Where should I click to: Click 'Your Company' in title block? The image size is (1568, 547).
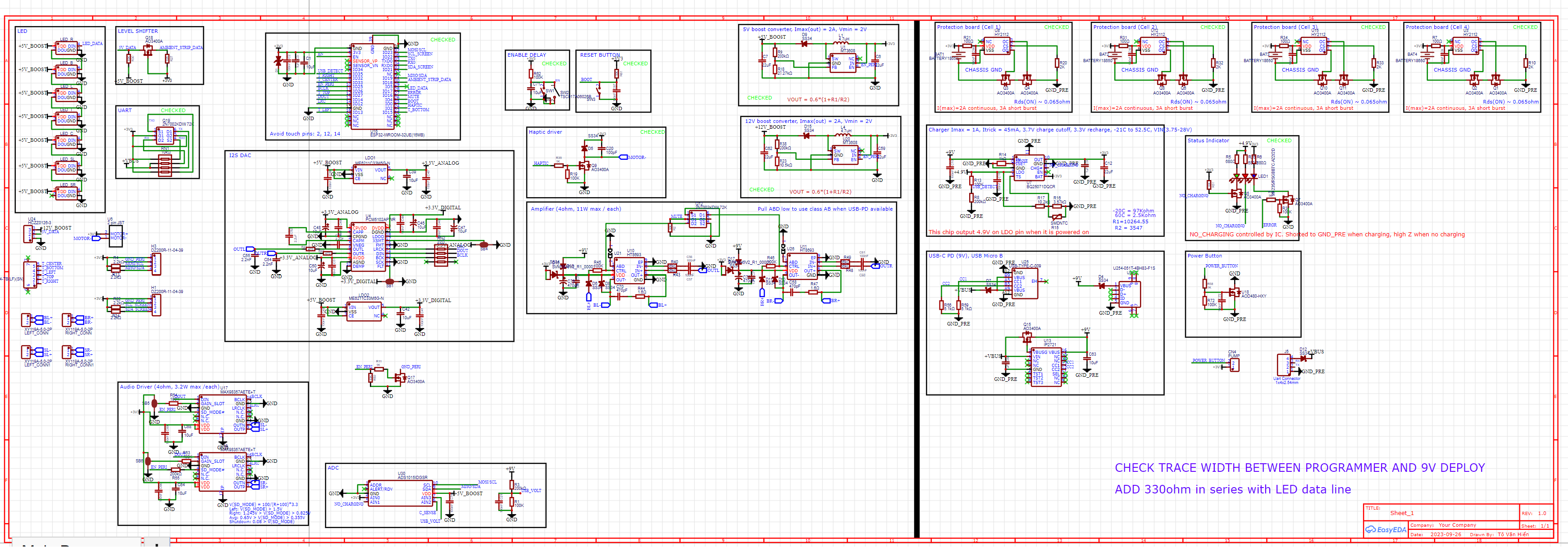tap(1457, 525)
